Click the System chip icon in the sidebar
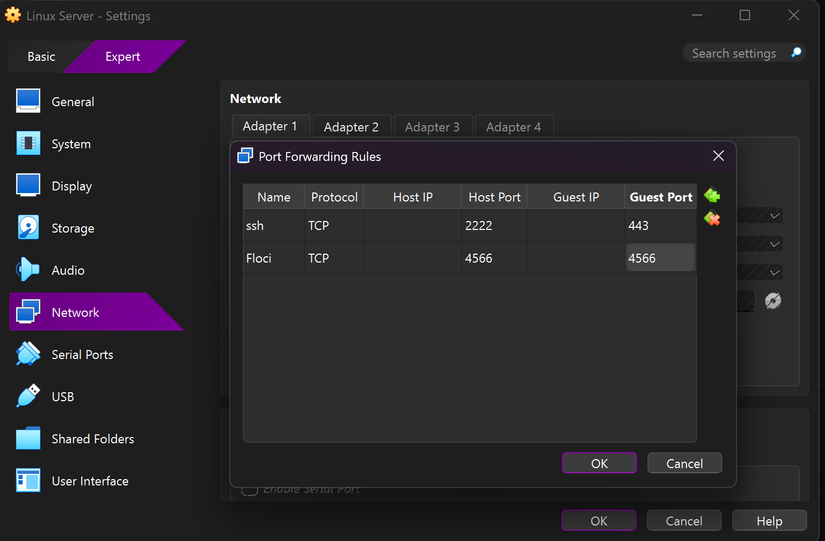The image size is (825, 541). (28, 143)
